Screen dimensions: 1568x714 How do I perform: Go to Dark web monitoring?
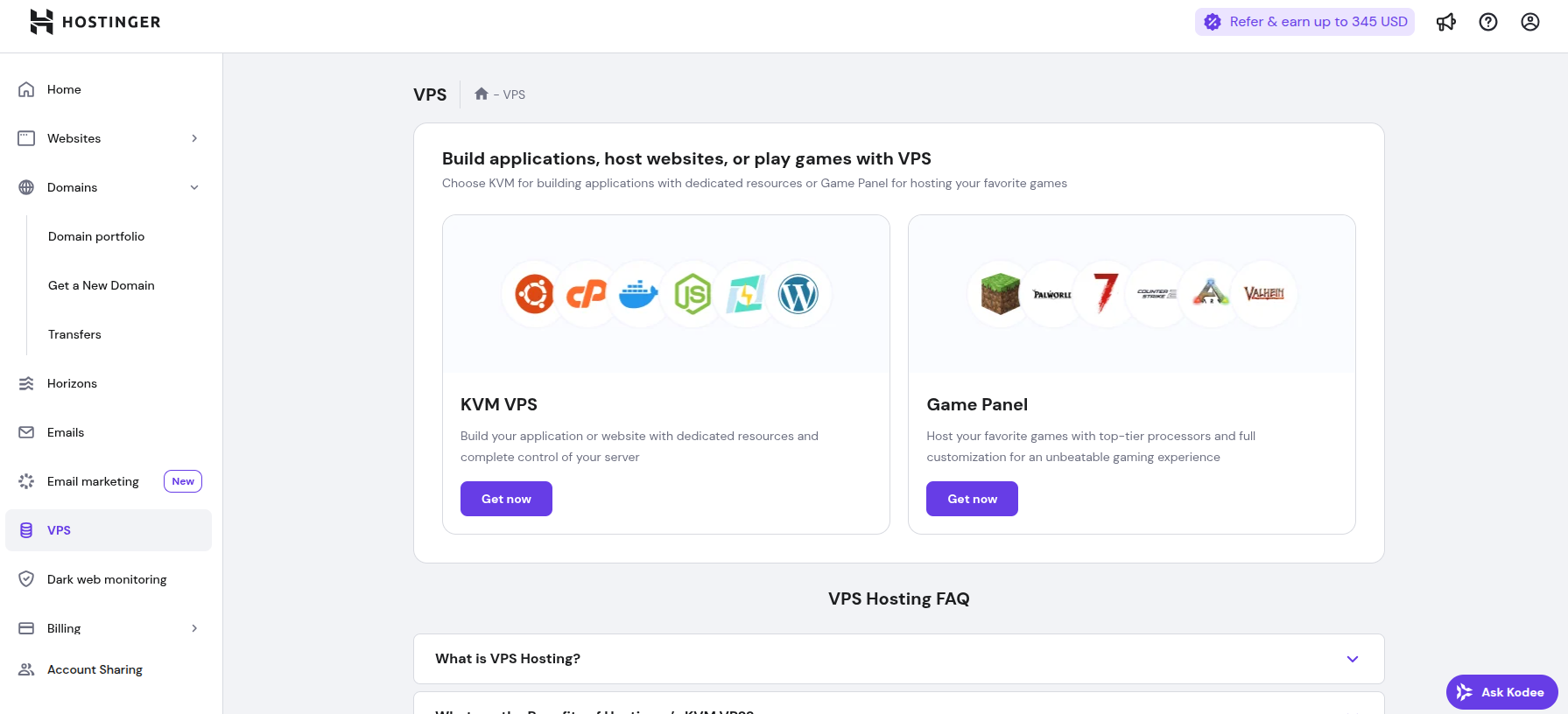tap(107, 579)
